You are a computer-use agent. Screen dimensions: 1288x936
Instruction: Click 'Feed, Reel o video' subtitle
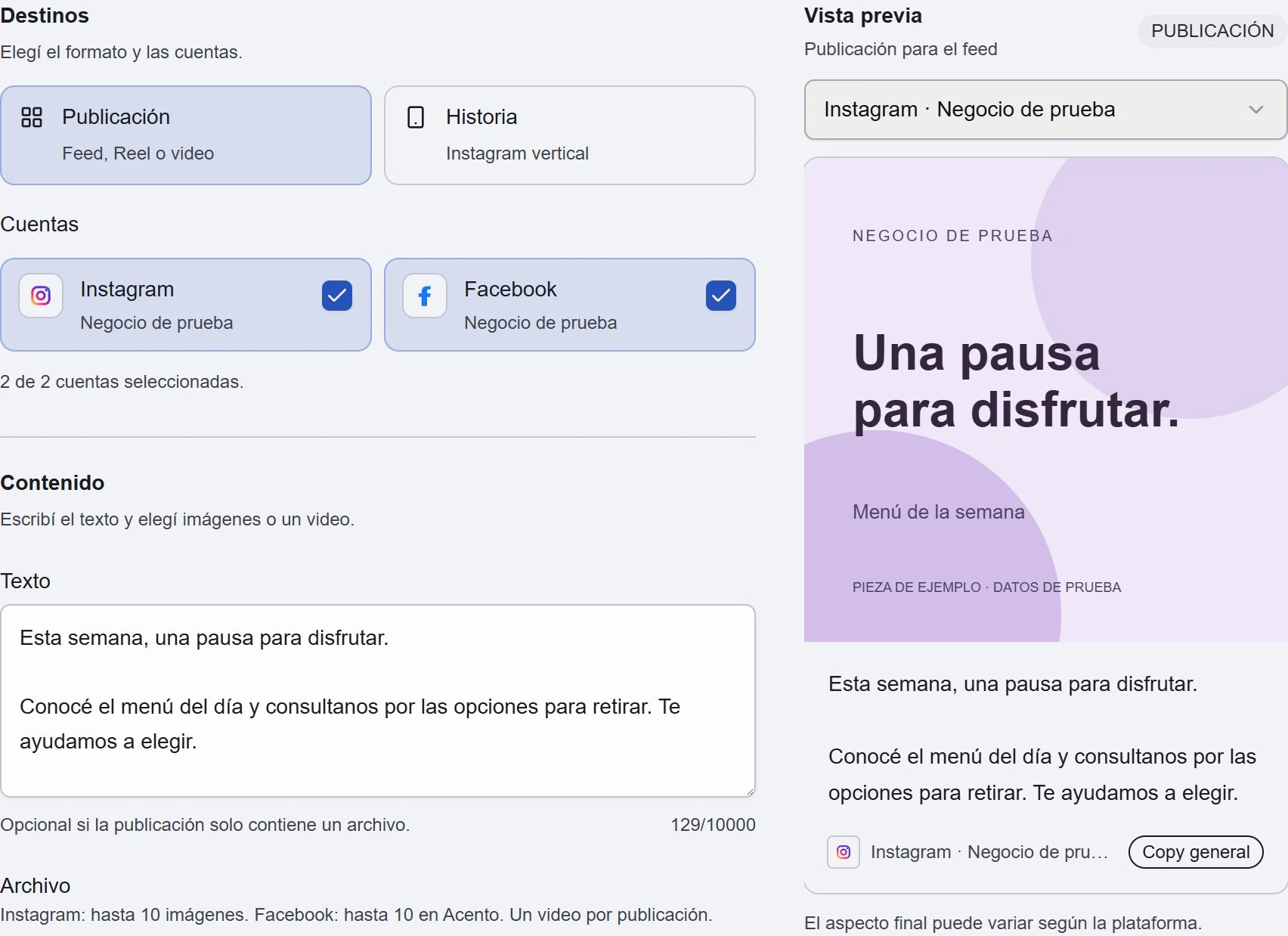tap(138, 153)
